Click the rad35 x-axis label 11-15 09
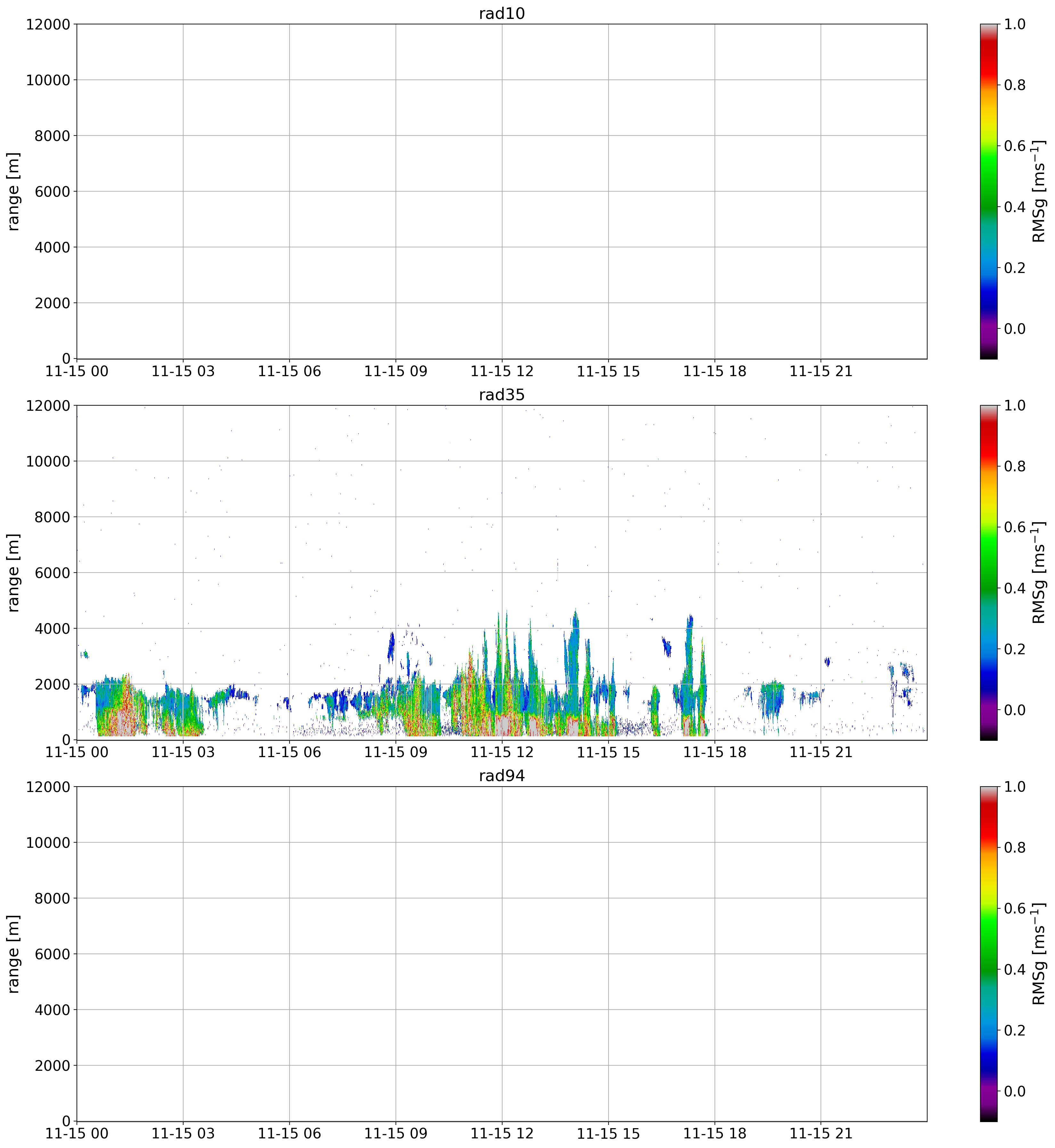 click(x=396, y=753)
